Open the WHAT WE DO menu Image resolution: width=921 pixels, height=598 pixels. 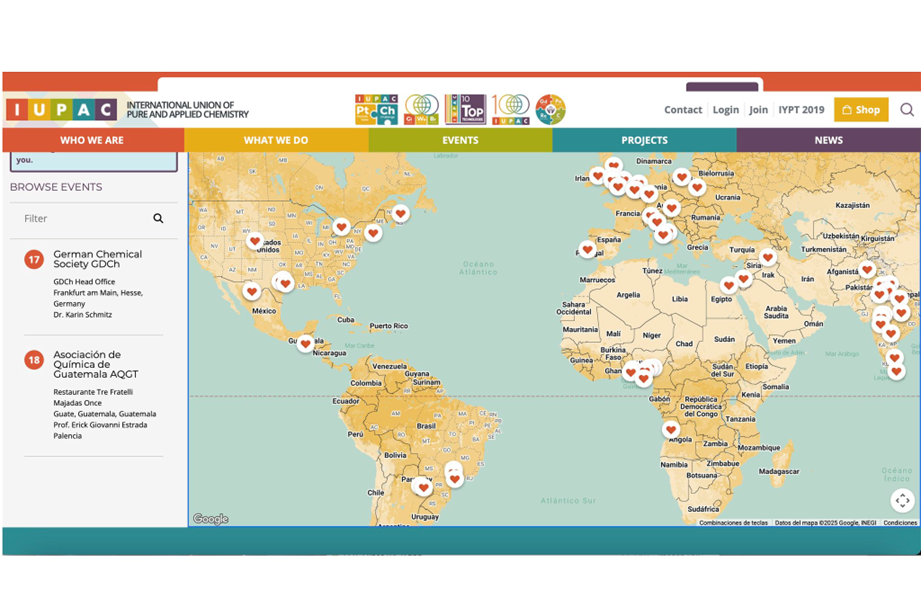(276, 140)
